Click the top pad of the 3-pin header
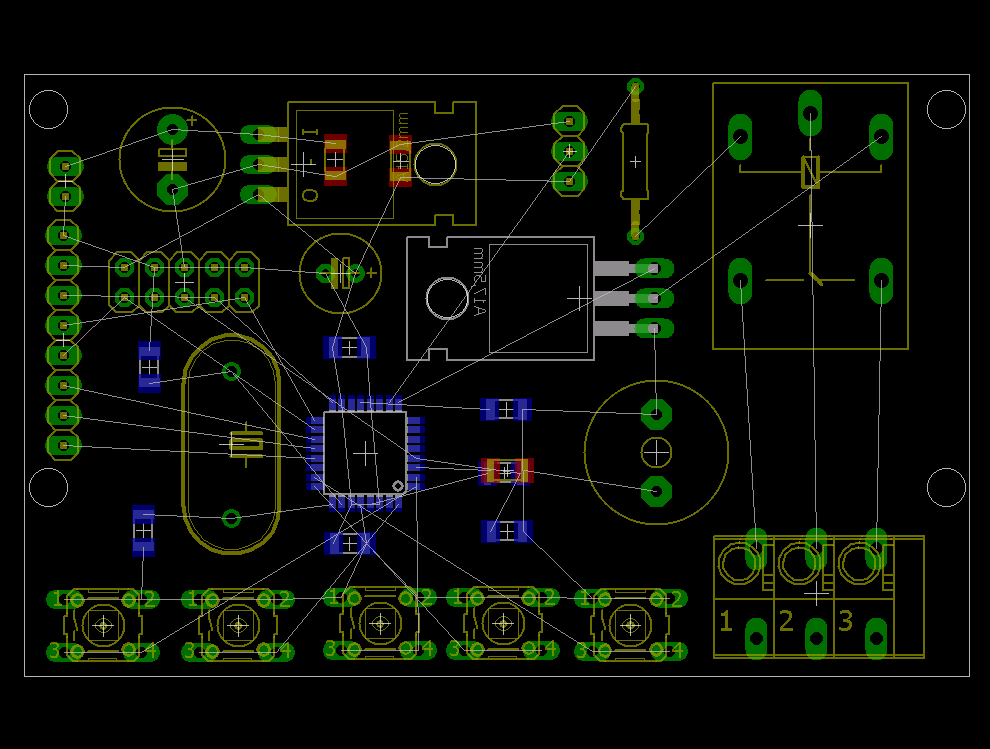This screenshot has height=749, width=990. (x=570, y=121)
